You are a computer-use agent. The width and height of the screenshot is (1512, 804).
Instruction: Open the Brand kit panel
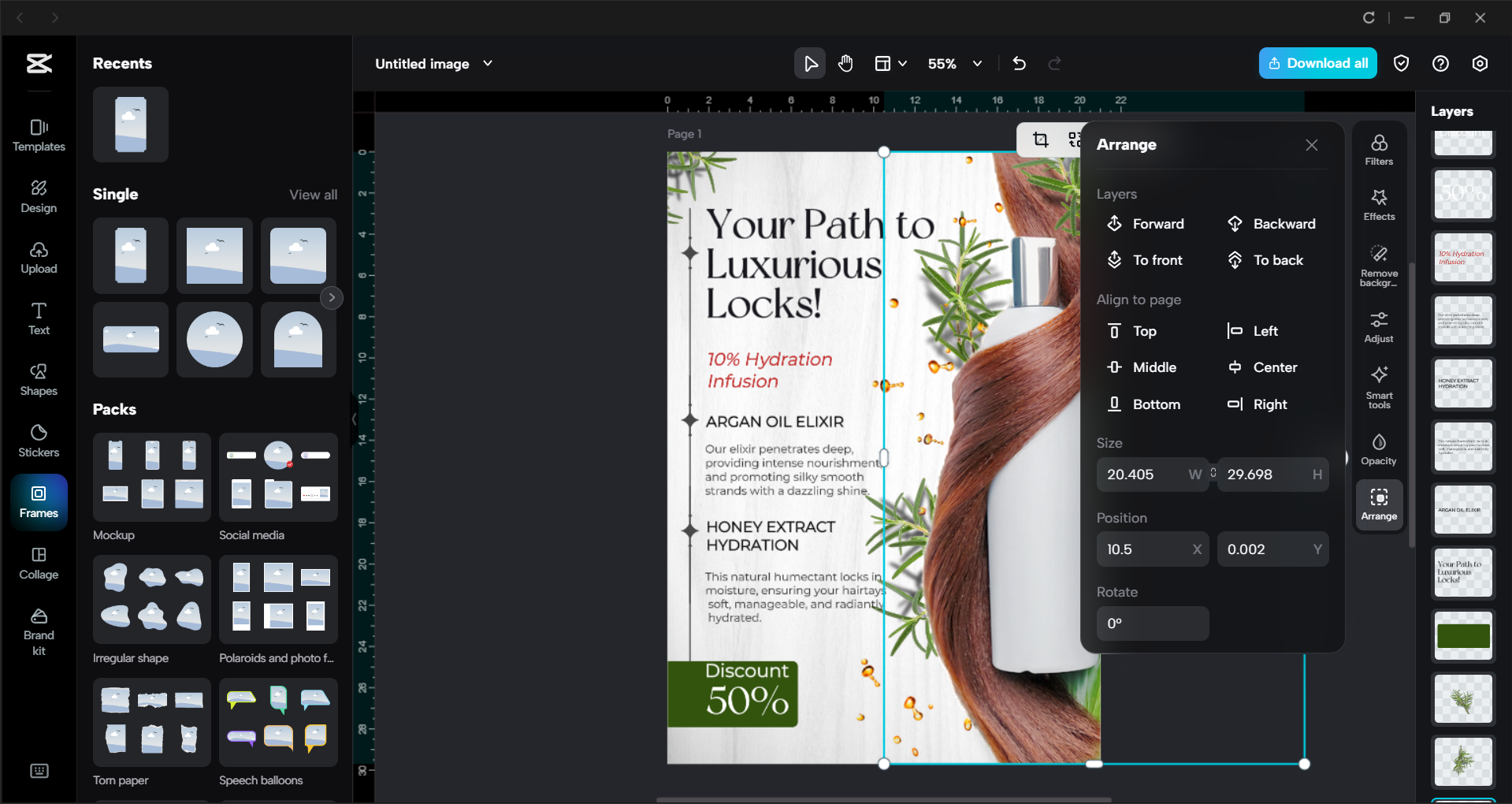[39, 628]
